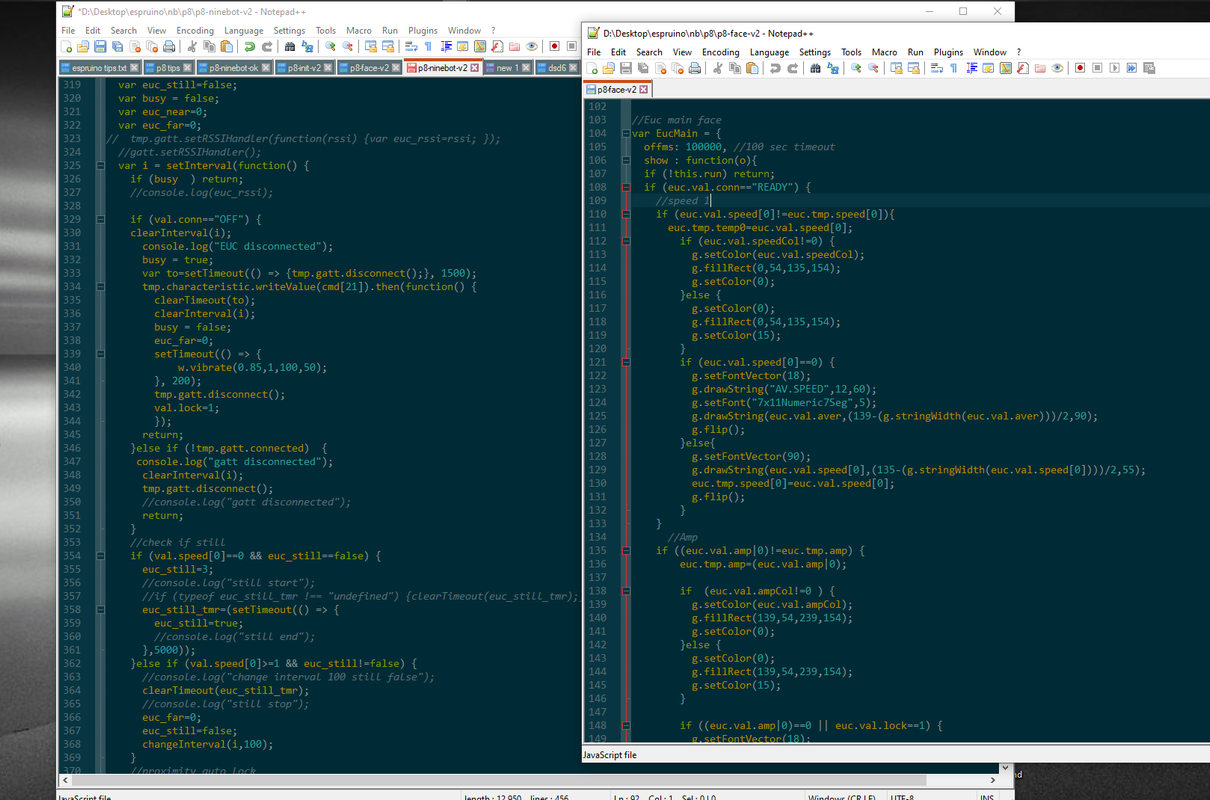Image resolution: width=1210 pixels, height=800 pixels.
Task: Click Zoom Out icon in p8-face-v2 window
Action: (873, 68)
